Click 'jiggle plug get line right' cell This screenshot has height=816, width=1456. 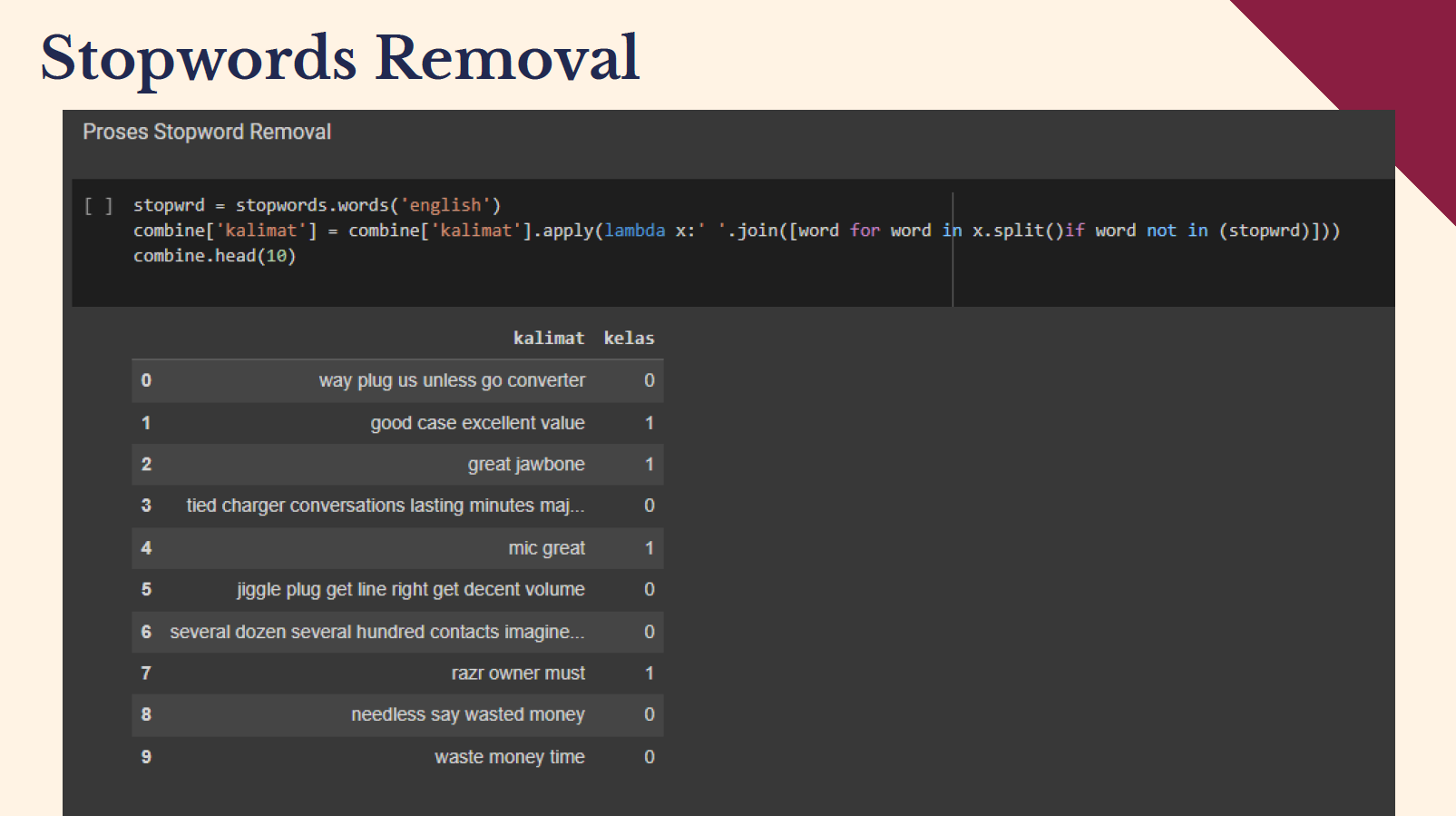click(x=411, y=590)
